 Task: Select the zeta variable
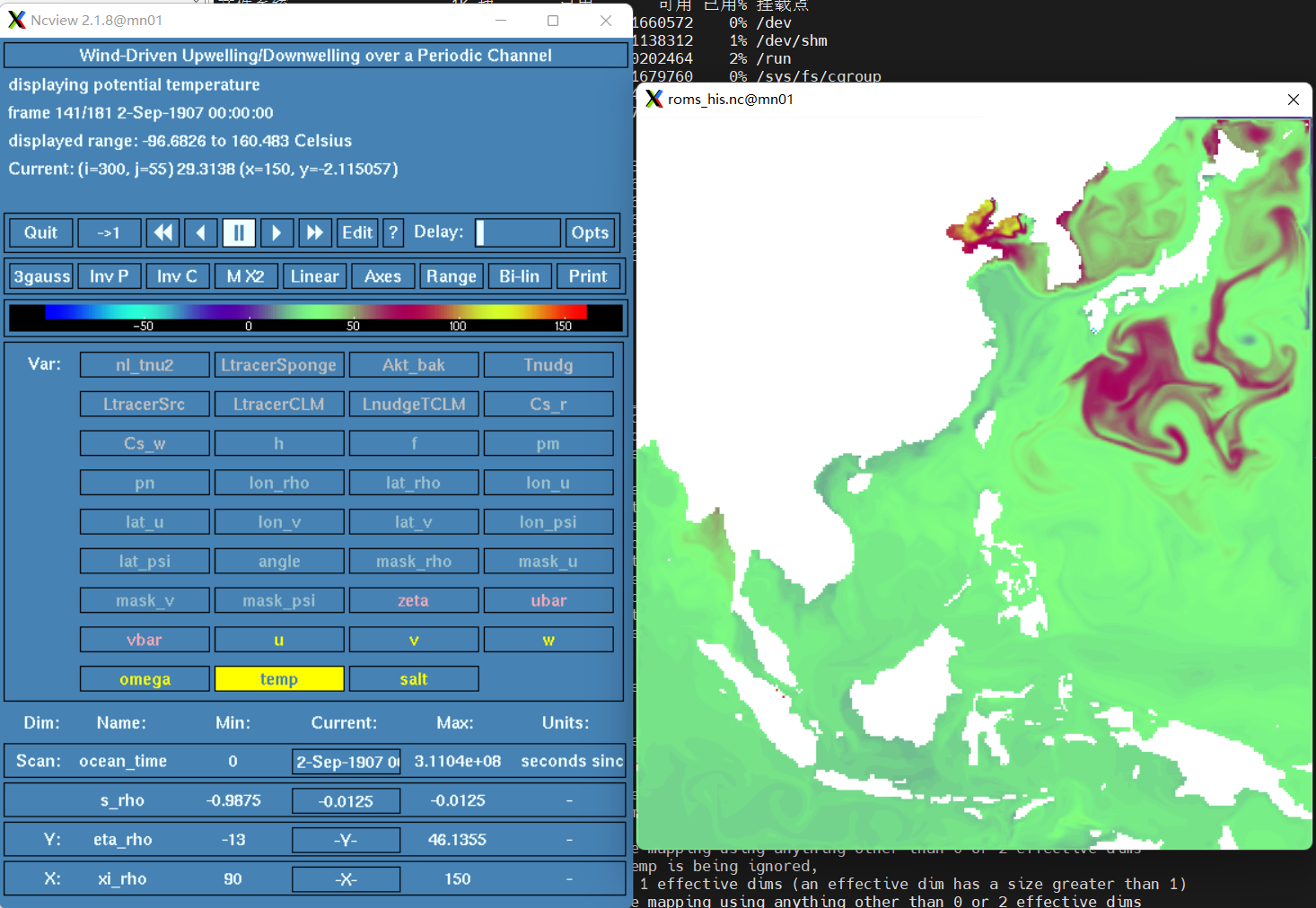(x=413, y=601)
